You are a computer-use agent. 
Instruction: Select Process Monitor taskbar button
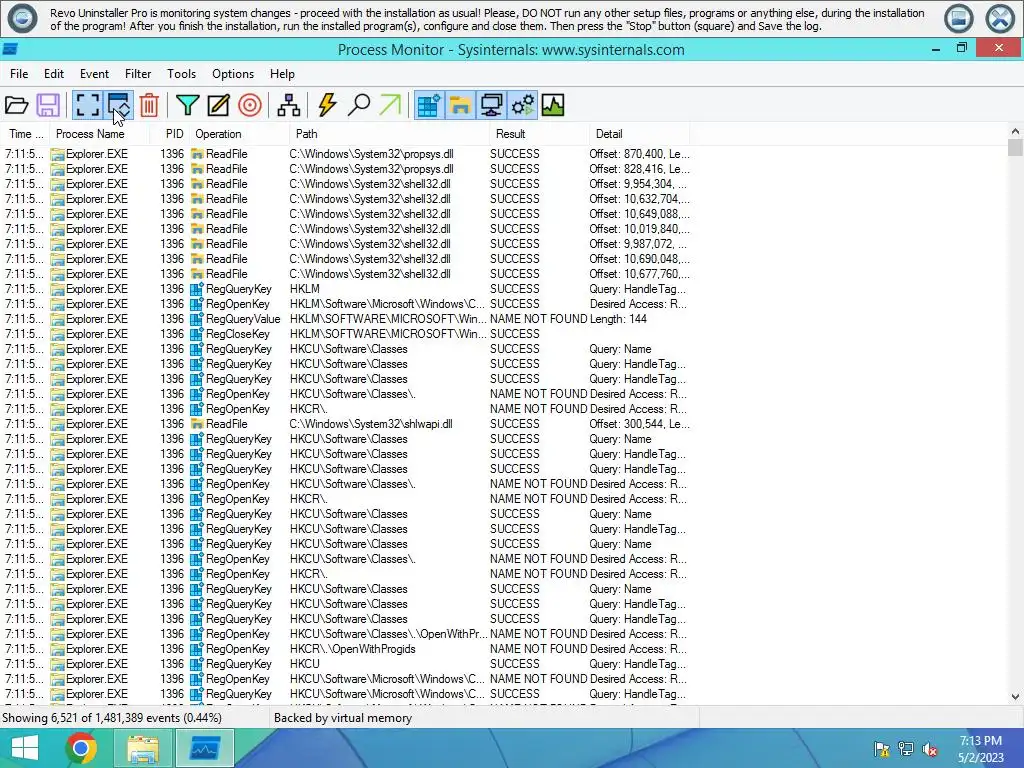click(204, 748)
